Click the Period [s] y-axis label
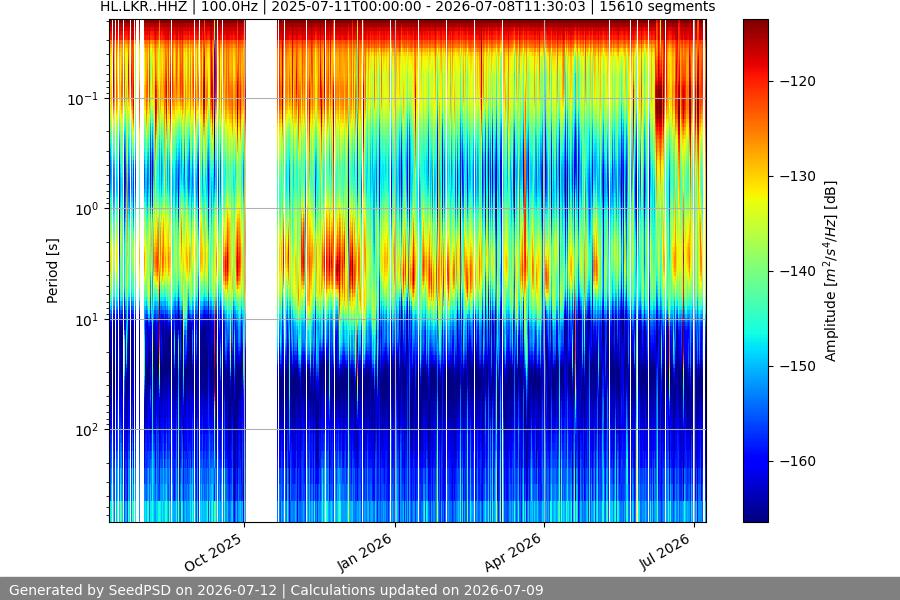 click(x=52, y=271)
